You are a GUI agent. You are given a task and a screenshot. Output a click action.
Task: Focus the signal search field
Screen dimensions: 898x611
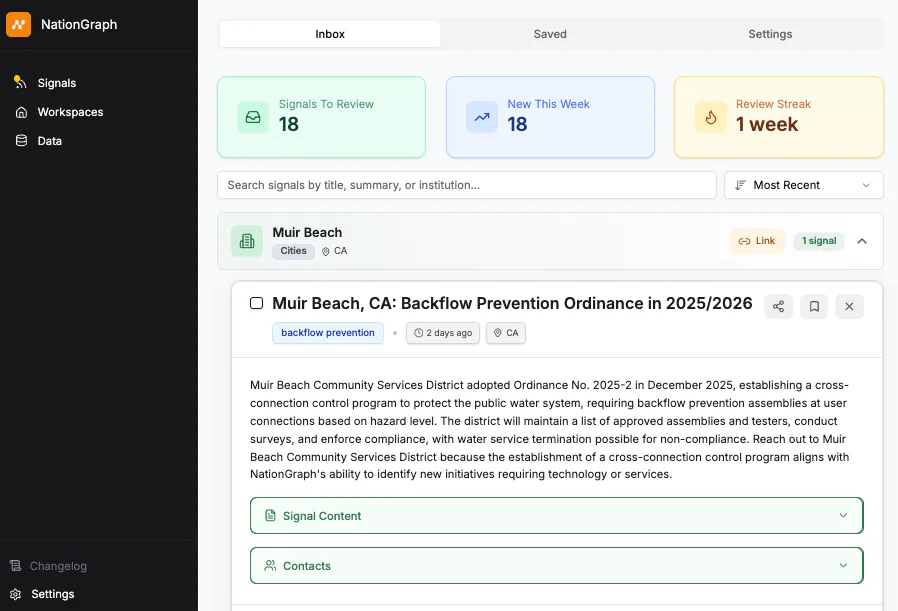pos(467,185)
